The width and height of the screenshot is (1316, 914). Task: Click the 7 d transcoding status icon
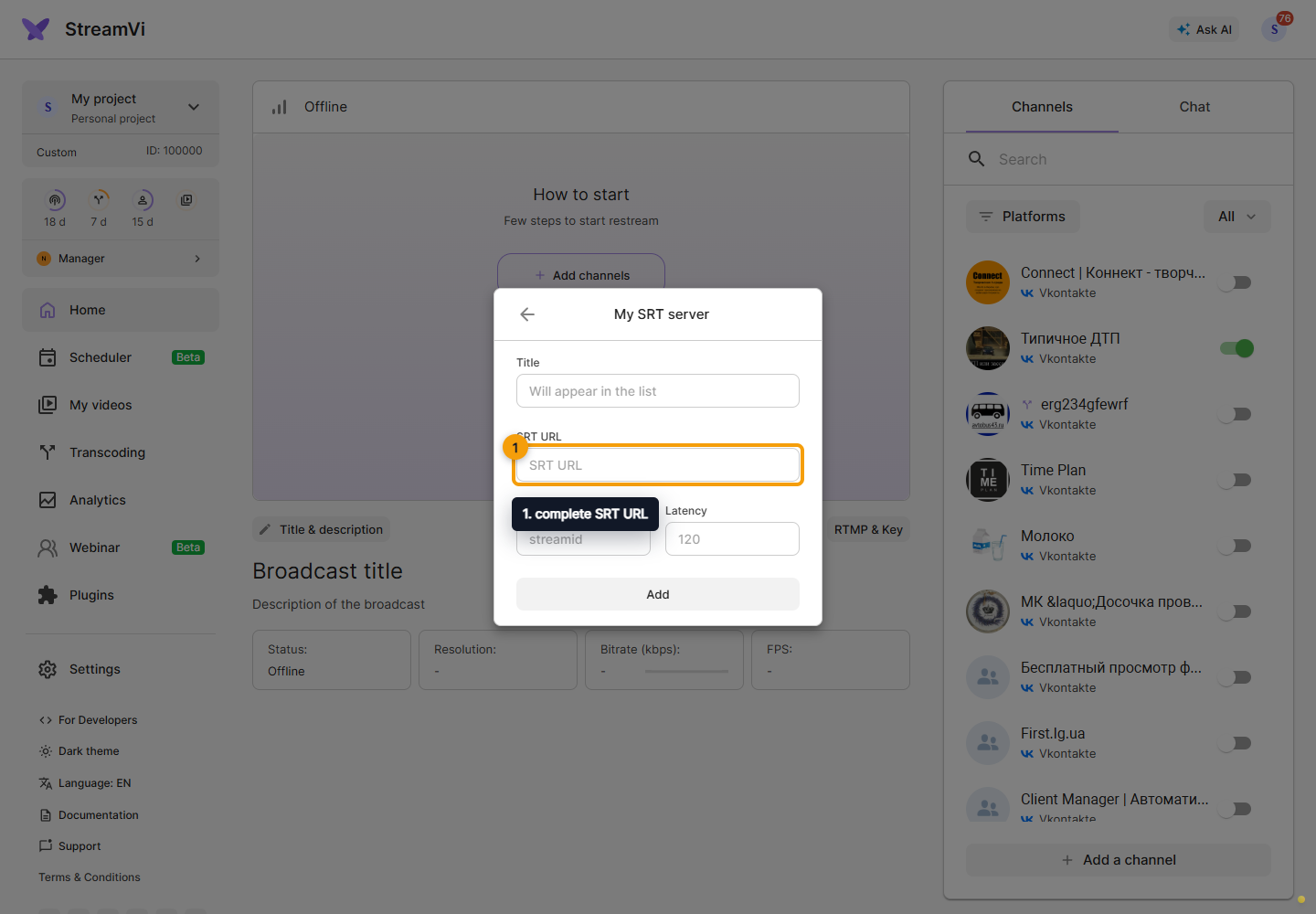coord(99,200)
